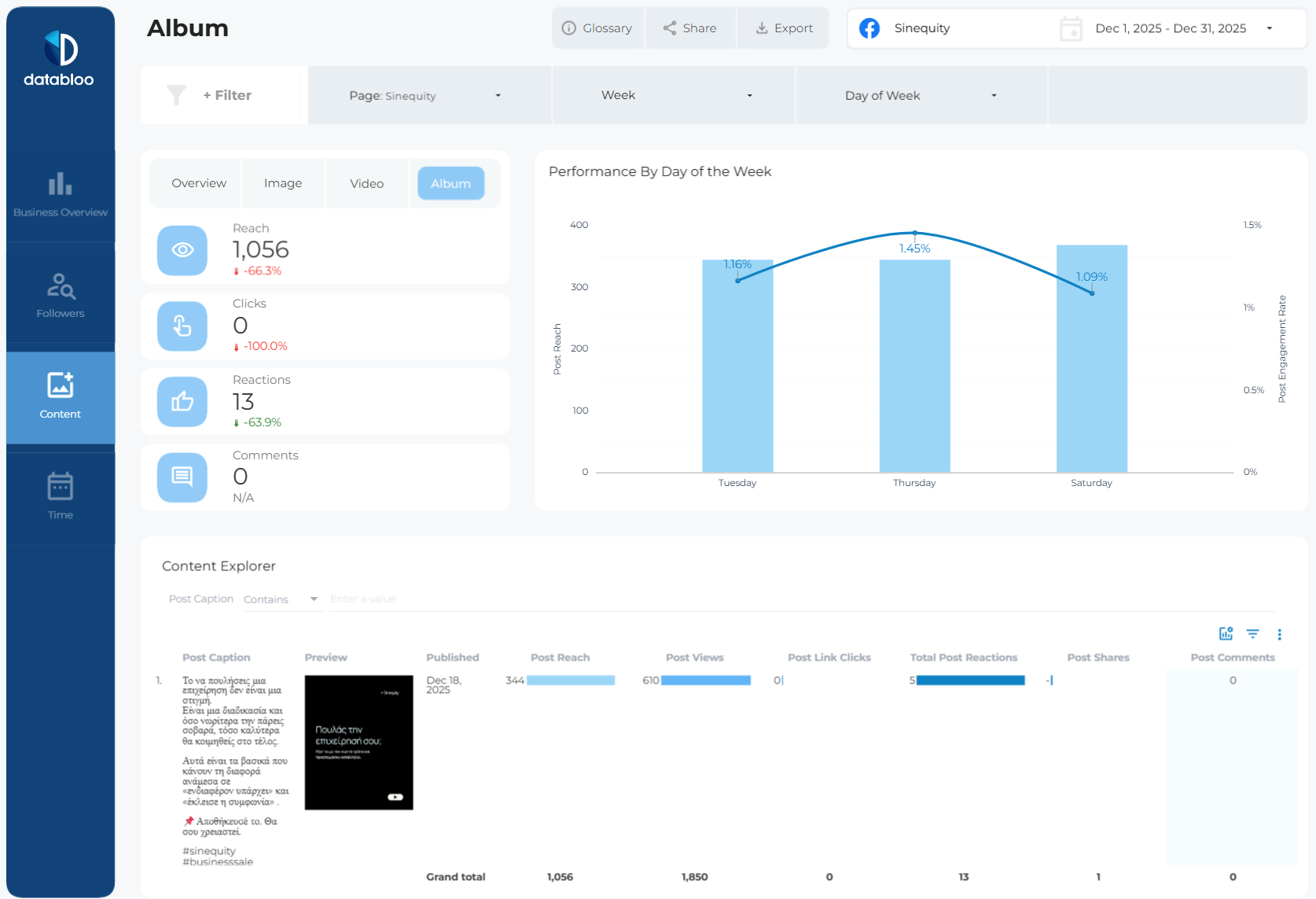
Task: Expand the Week dropdown filter
Action: 675,96
